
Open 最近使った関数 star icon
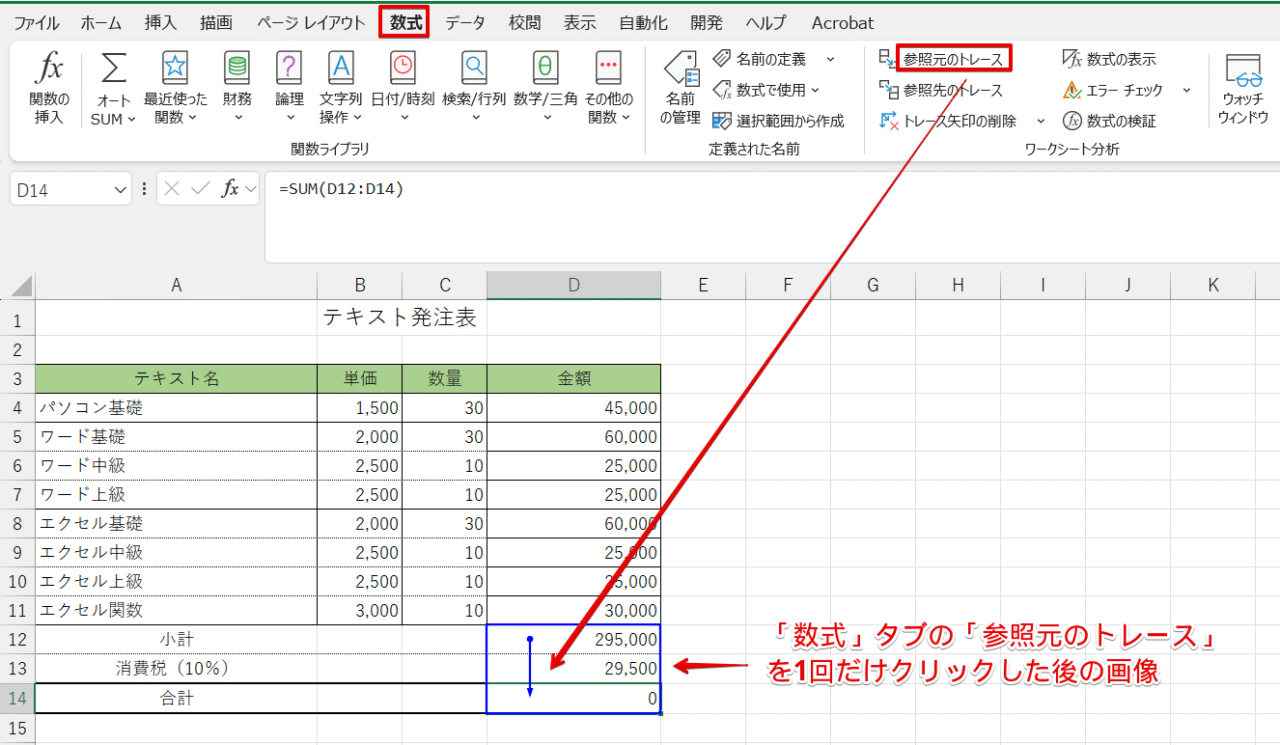pyautogui.click(x=175, y=68)
